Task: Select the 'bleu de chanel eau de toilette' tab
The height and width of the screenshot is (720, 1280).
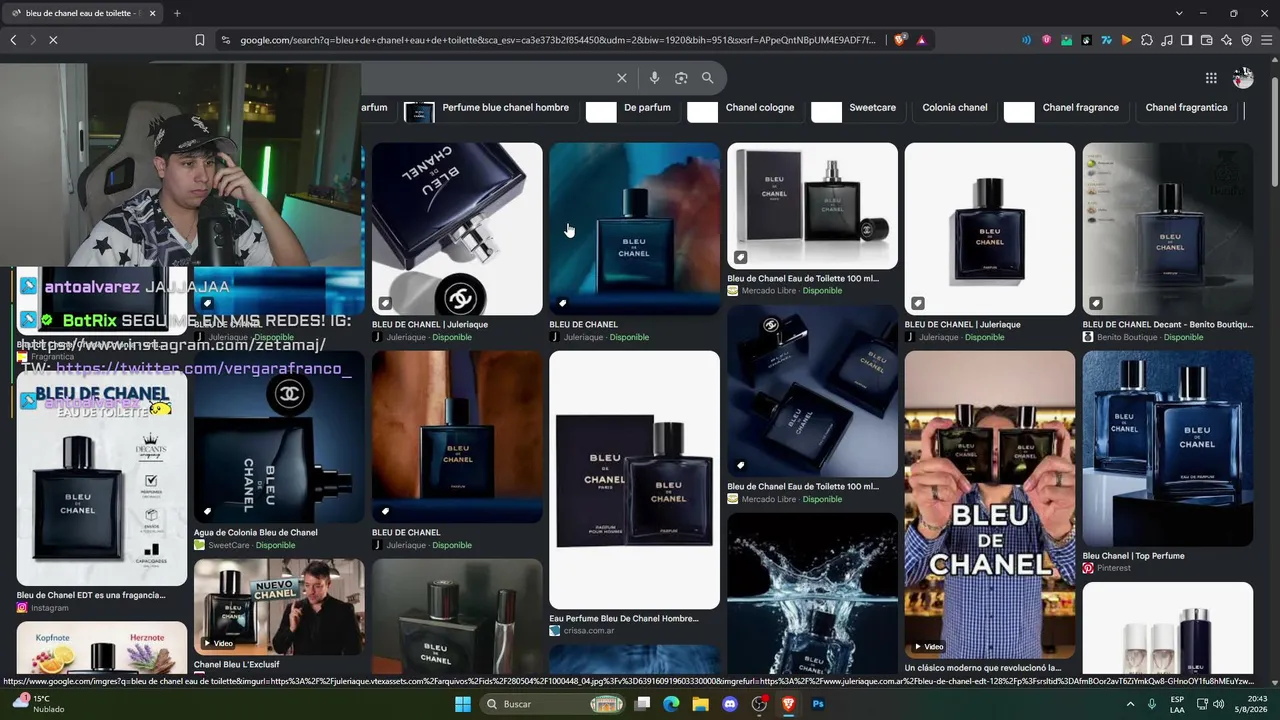Action: [x=84, y=13]
